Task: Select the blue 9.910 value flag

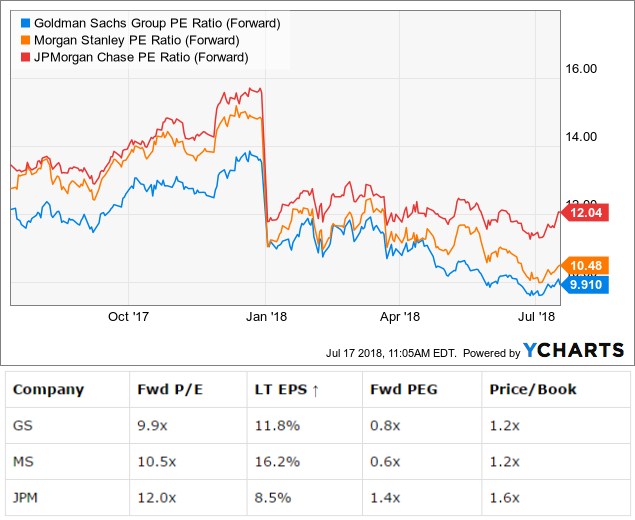Action: [584, 284]
